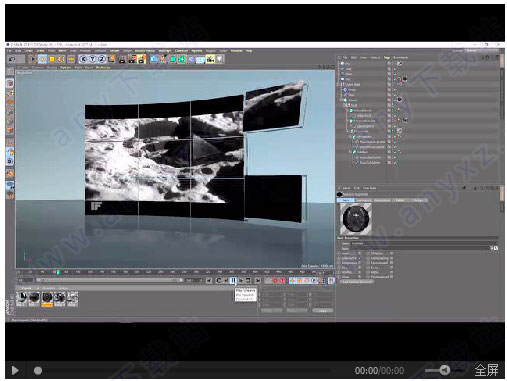
Task: Toggle the Y axis lock
Action: [93, 59]
